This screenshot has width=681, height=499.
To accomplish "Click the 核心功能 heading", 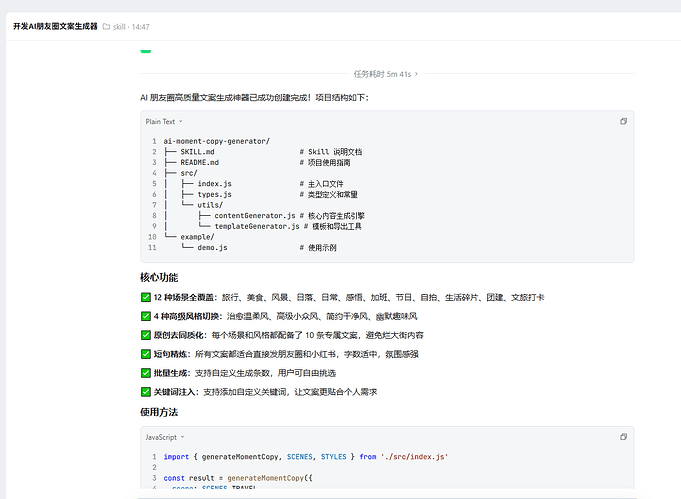I will [159, 278].
